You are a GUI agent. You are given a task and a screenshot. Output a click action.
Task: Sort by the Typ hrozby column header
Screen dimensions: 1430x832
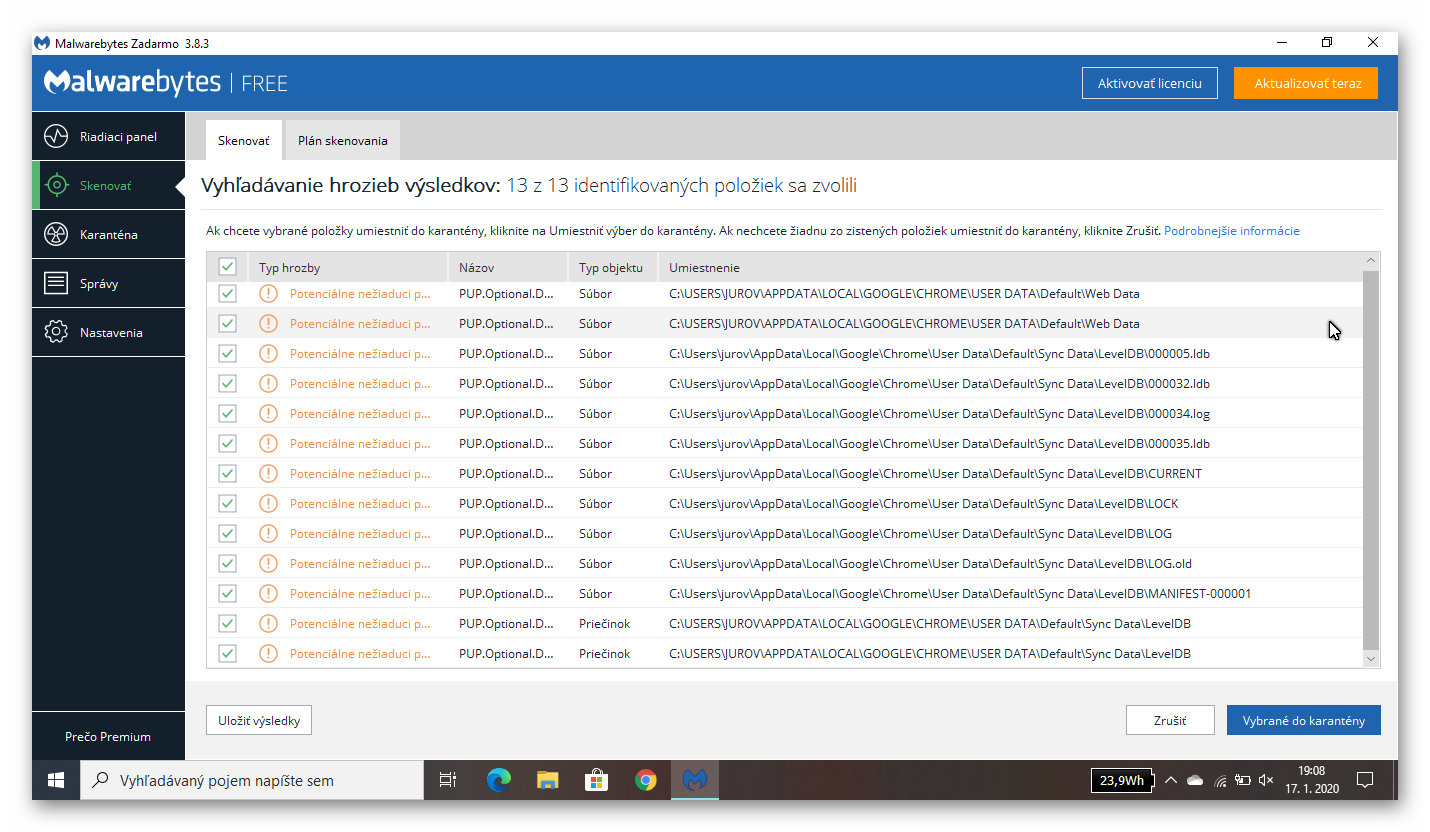click(347, 267)
